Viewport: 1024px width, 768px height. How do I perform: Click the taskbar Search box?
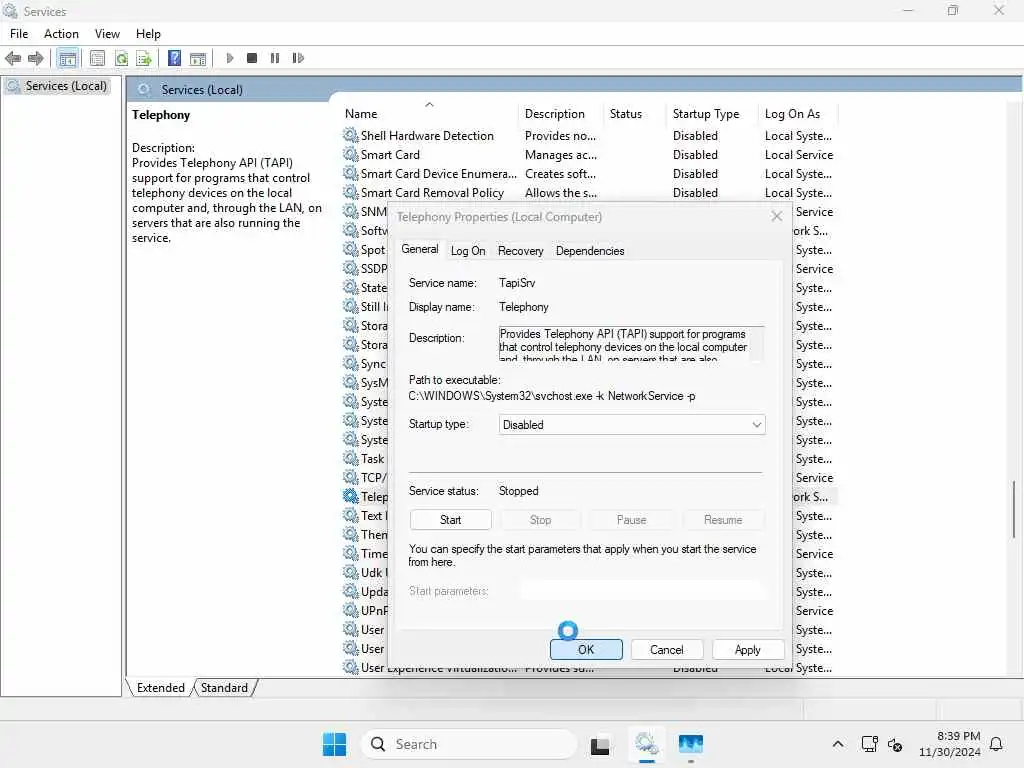tap(469, 744)
